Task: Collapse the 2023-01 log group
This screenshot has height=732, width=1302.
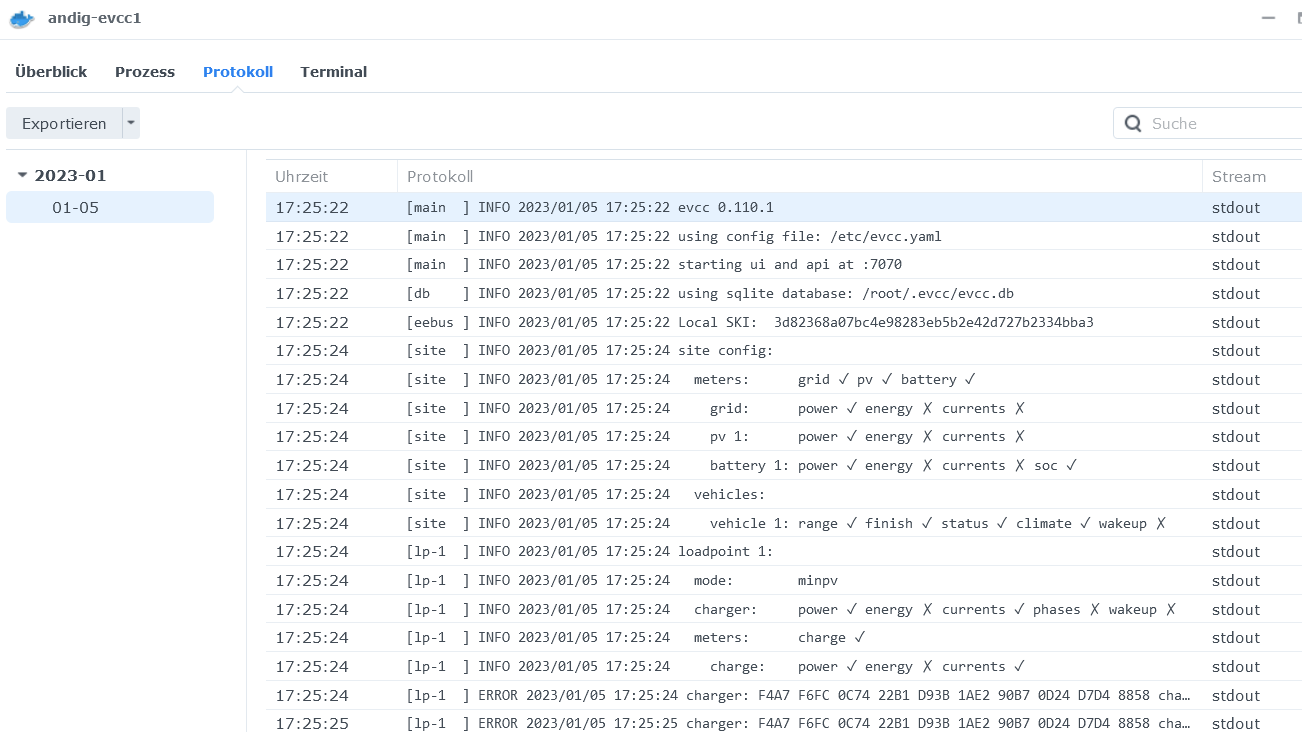Action: point(22,174)
